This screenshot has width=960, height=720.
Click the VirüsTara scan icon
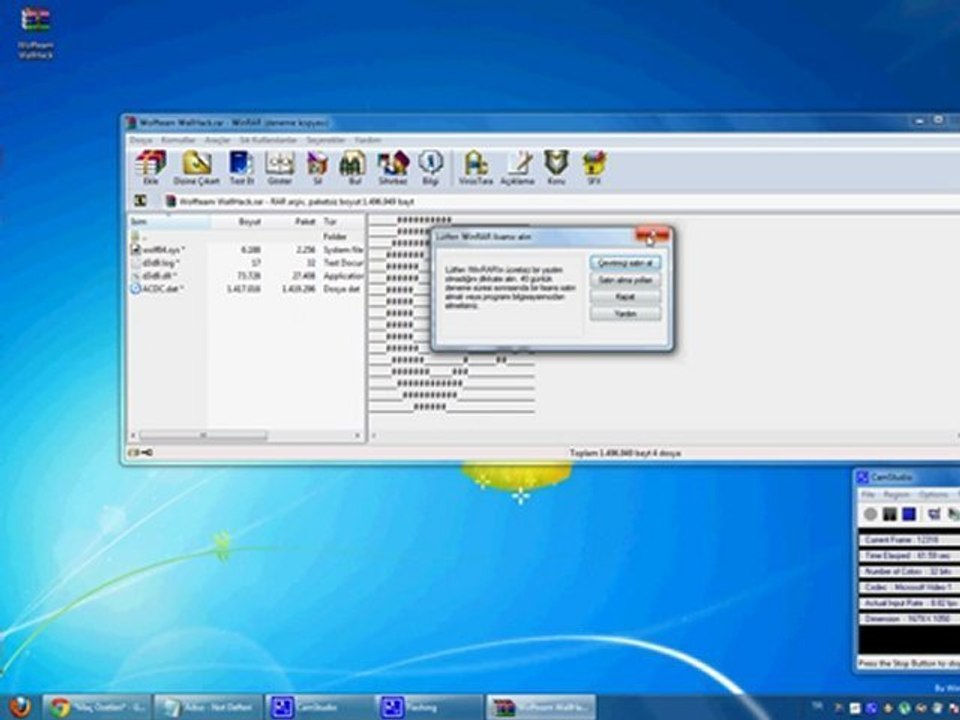(x=476, y=167)
